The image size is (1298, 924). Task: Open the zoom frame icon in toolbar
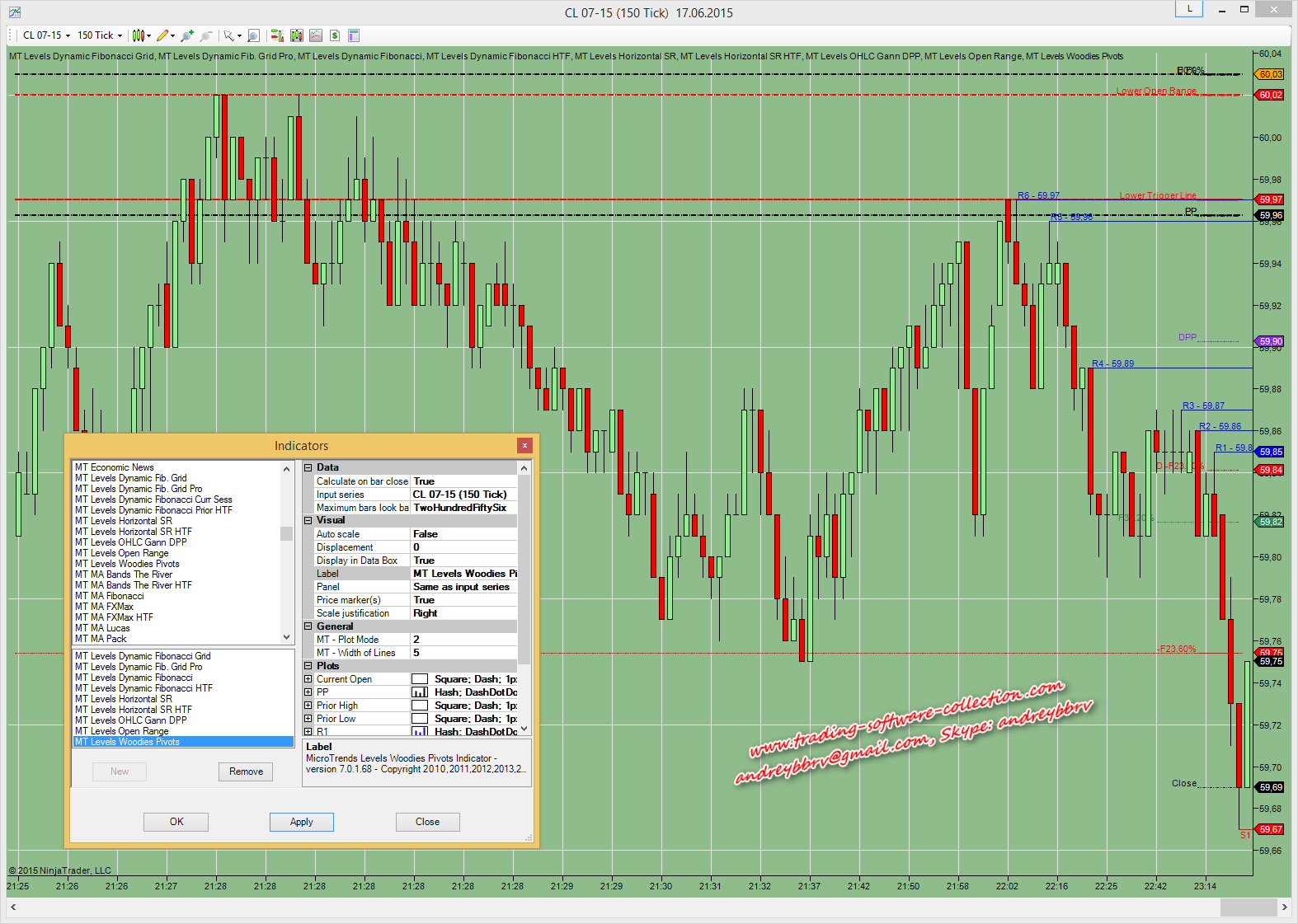(x=253, y=35)
